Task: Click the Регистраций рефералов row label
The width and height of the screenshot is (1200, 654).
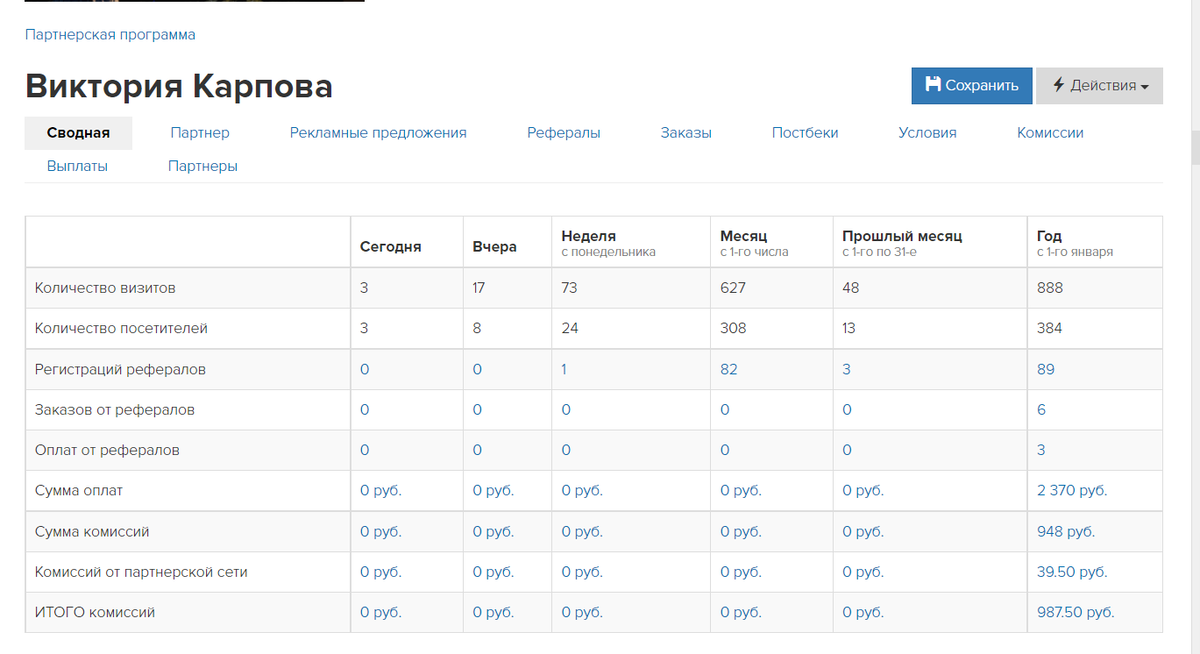Action: coord(120,369)
